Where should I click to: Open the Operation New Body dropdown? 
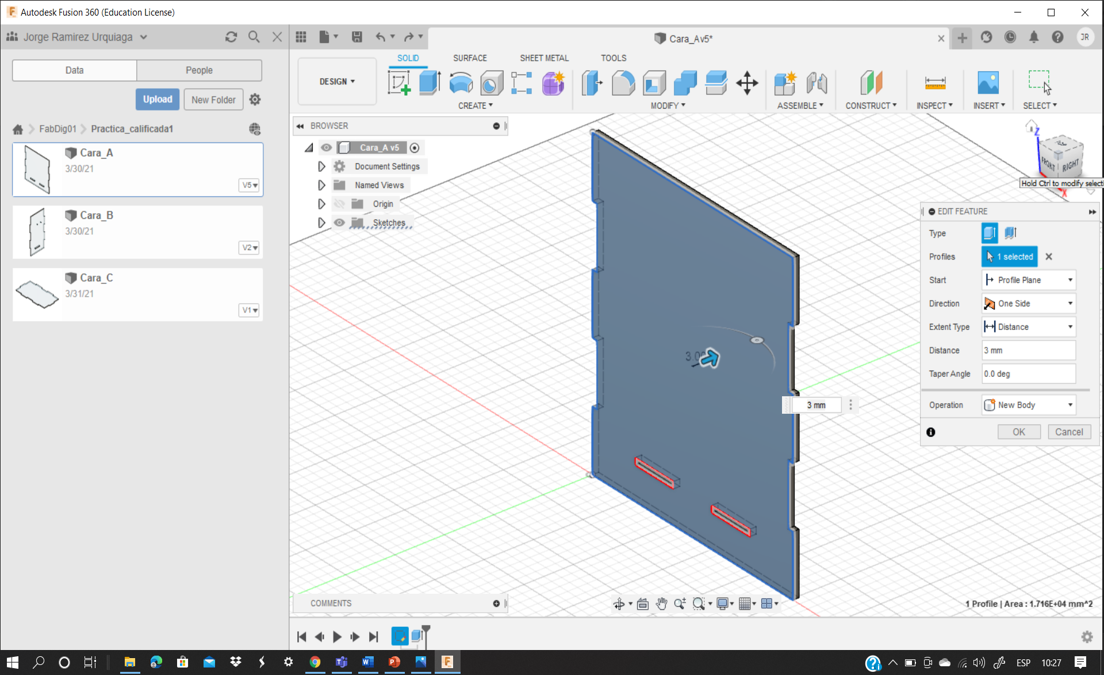(x=1028, y=405)
